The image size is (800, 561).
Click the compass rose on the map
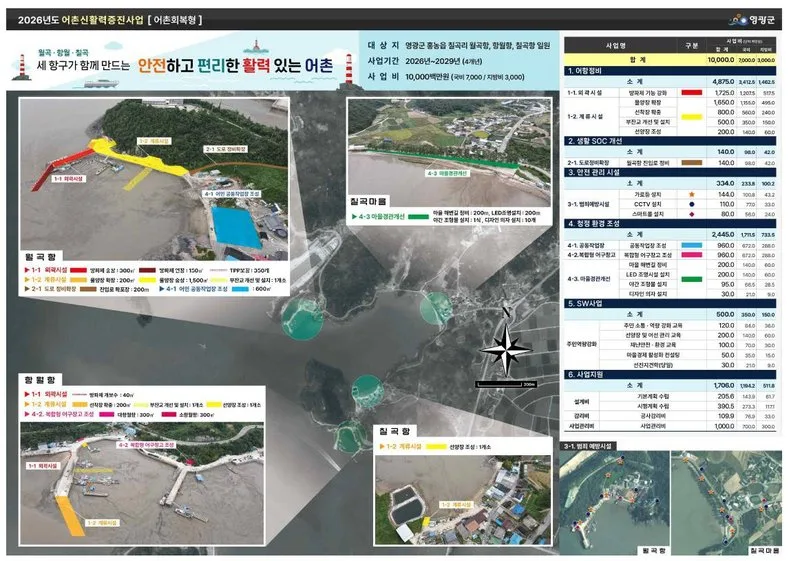(506, 348)
